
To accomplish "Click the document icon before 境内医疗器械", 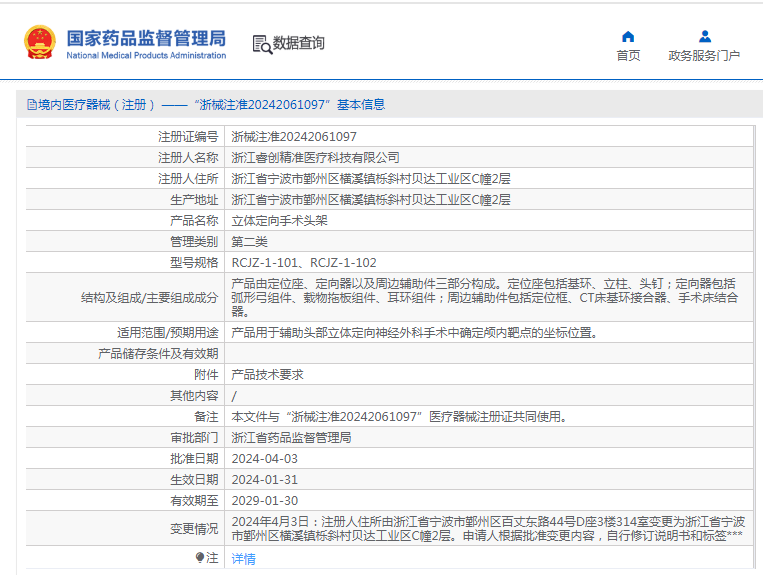I will coord(32,105).
